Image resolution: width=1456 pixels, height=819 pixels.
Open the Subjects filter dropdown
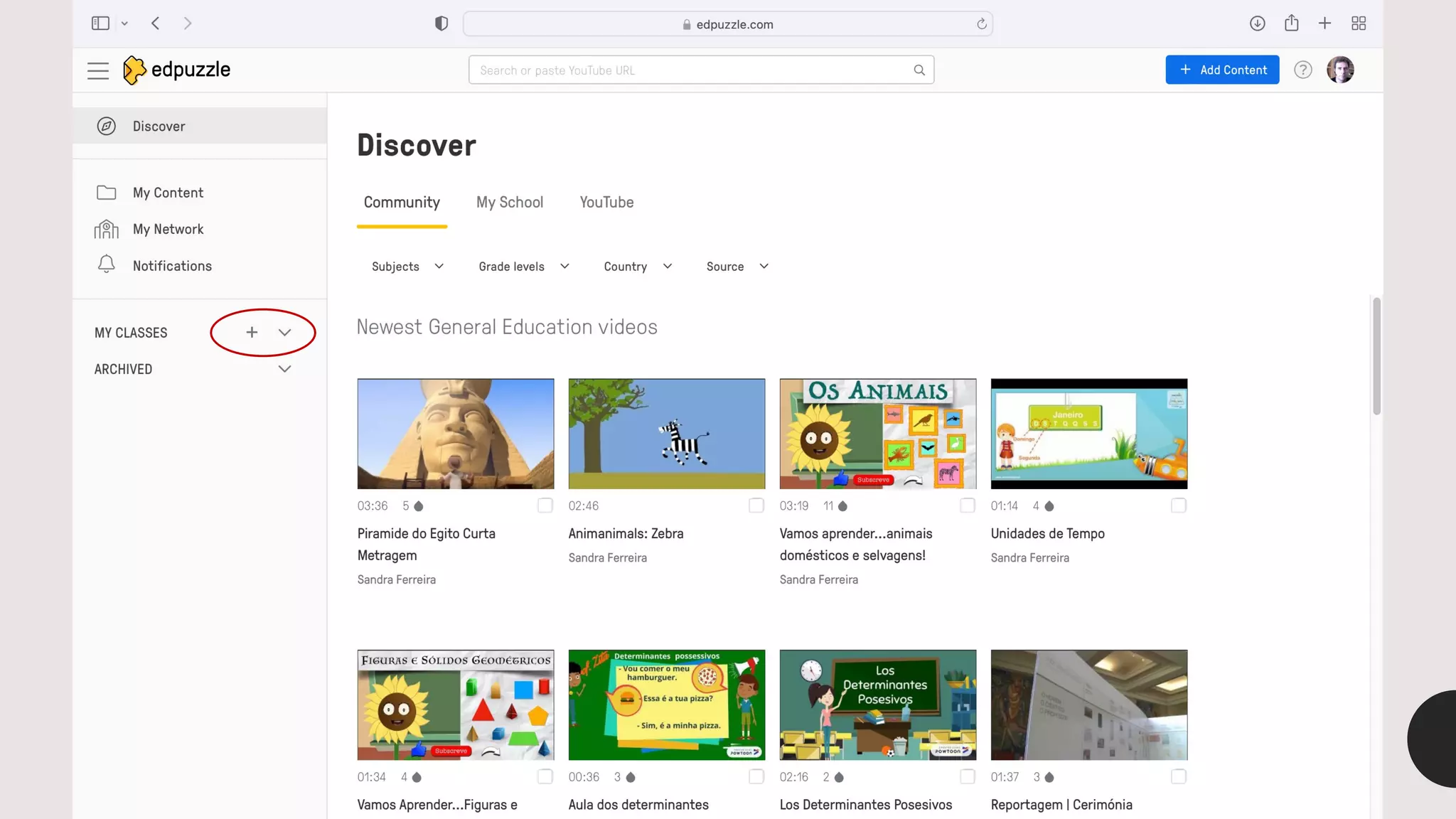pos(407,267)
